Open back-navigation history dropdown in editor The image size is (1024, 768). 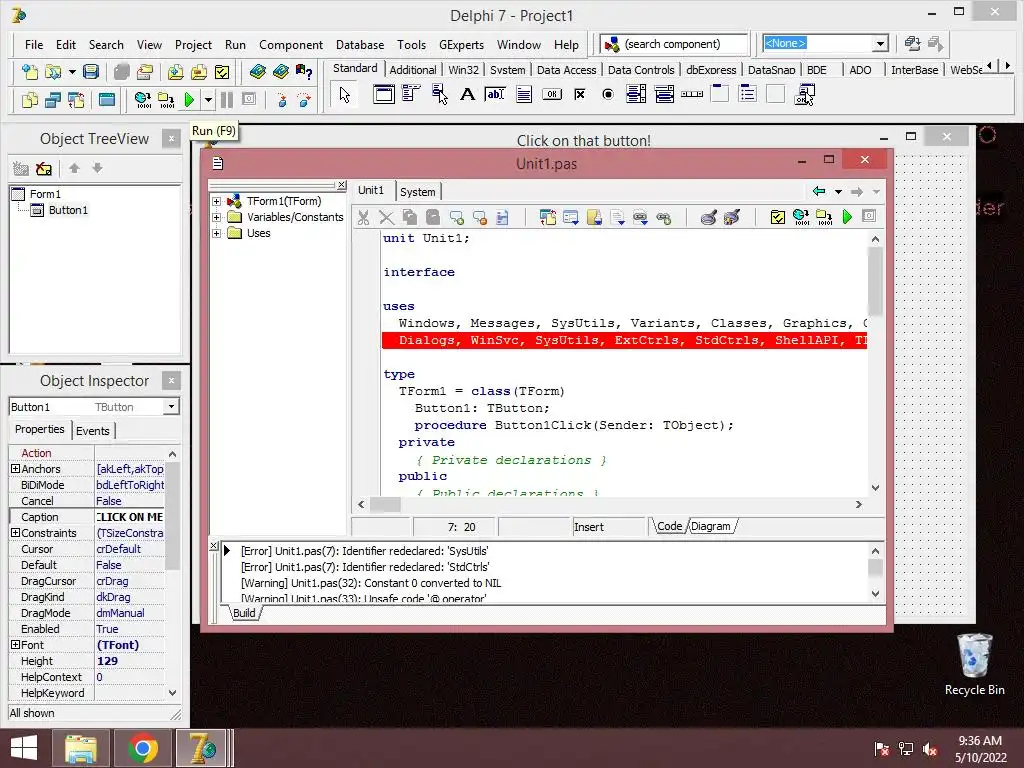pos(839,191)
